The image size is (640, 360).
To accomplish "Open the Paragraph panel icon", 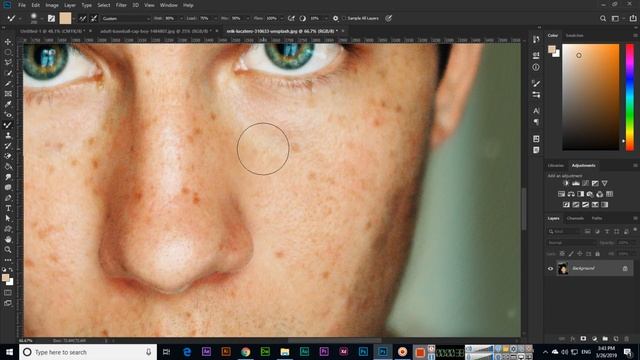I will tap(536, 122).
